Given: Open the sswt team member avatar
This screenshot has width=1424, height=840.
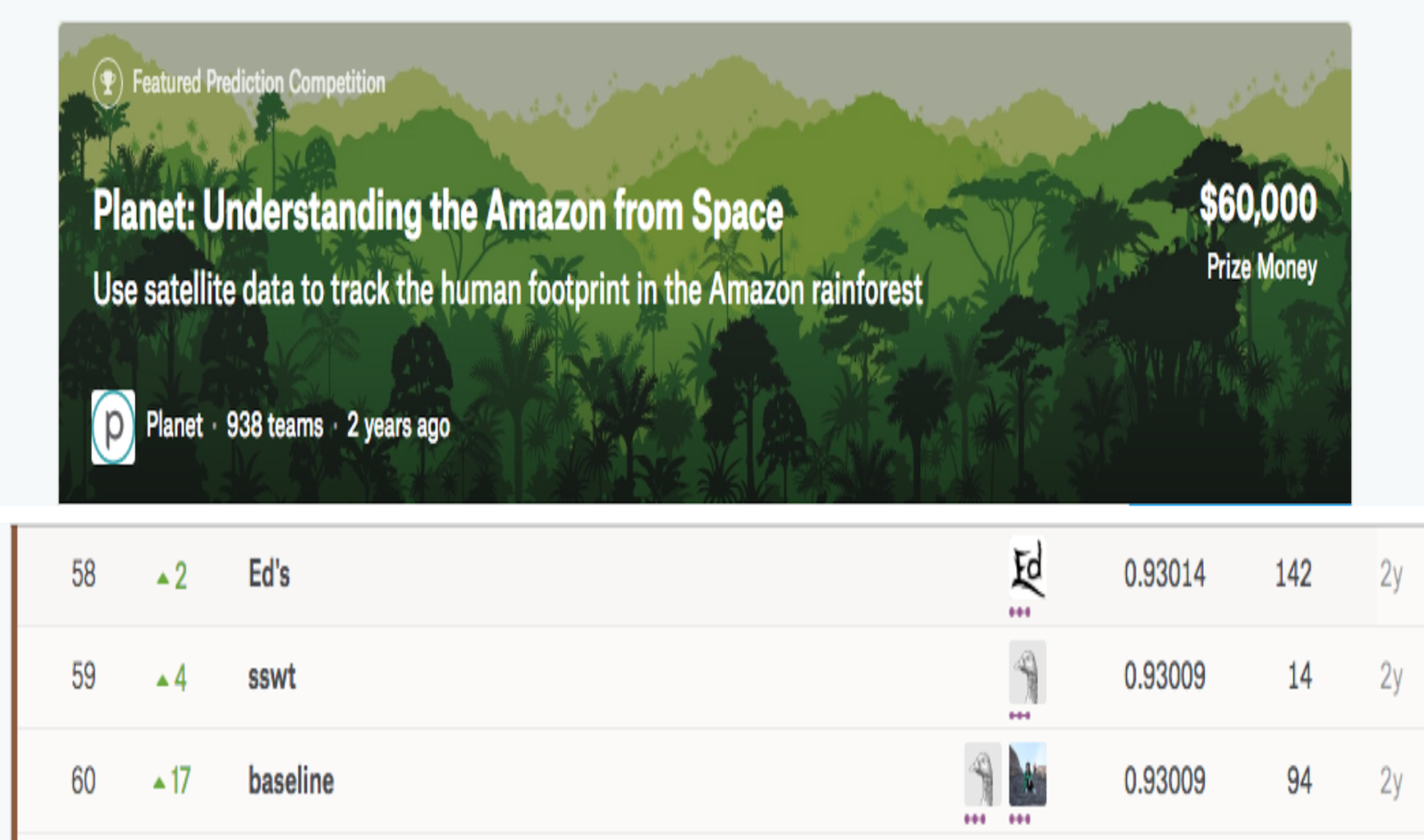Looking at the screenshot, I should point(1027,673).
